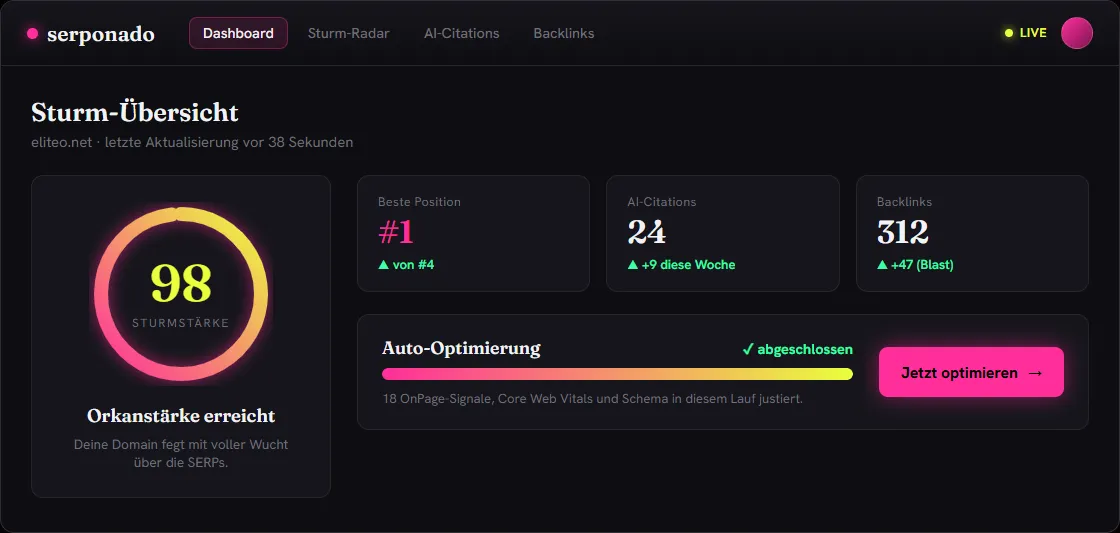Click the Sturmstärke 98 gauge ring
The width and height of the screenshot is (1120, 533).
pos(181,294)
